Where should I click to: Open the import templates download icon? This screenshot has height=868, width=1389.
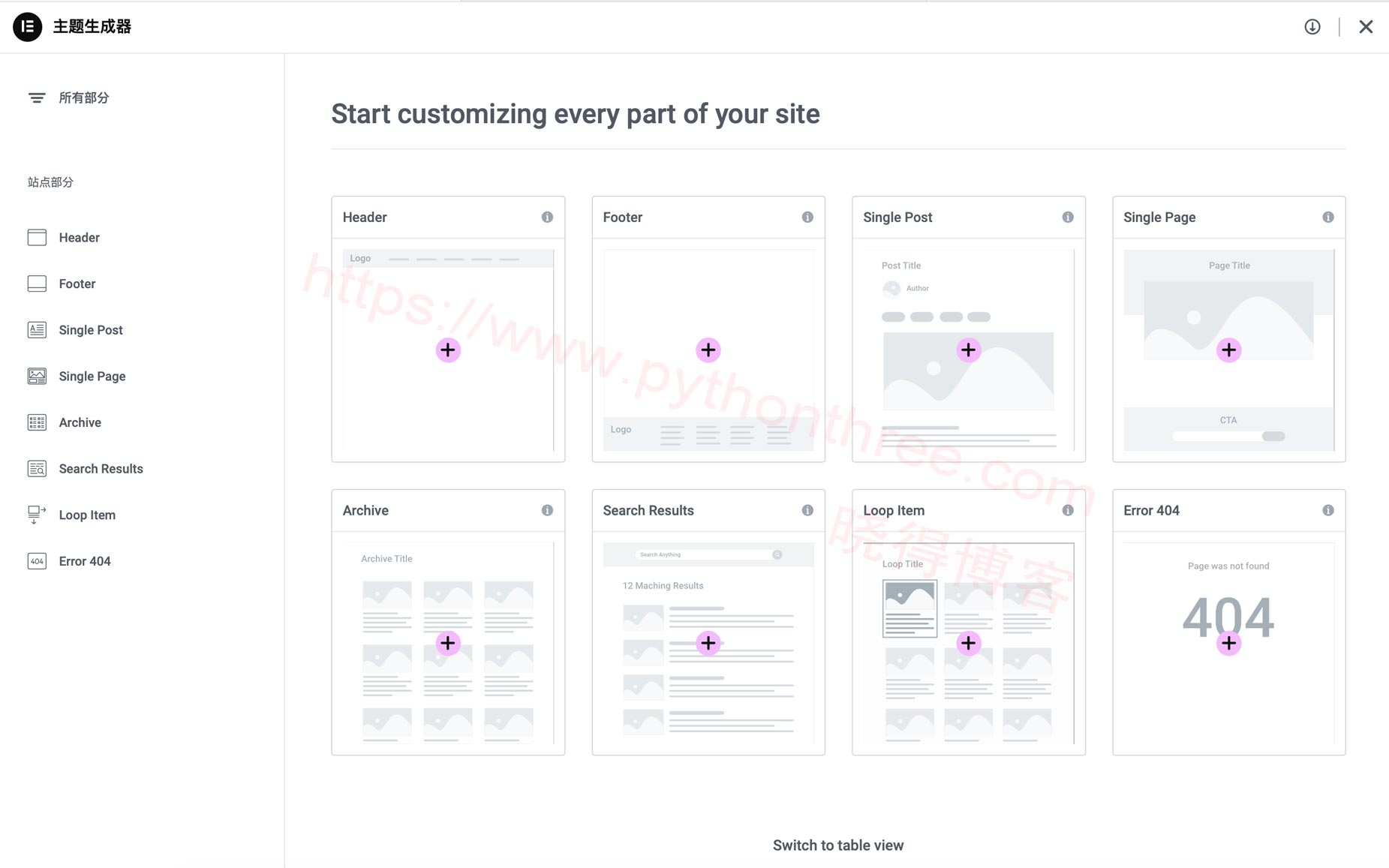coord(1312,27)
